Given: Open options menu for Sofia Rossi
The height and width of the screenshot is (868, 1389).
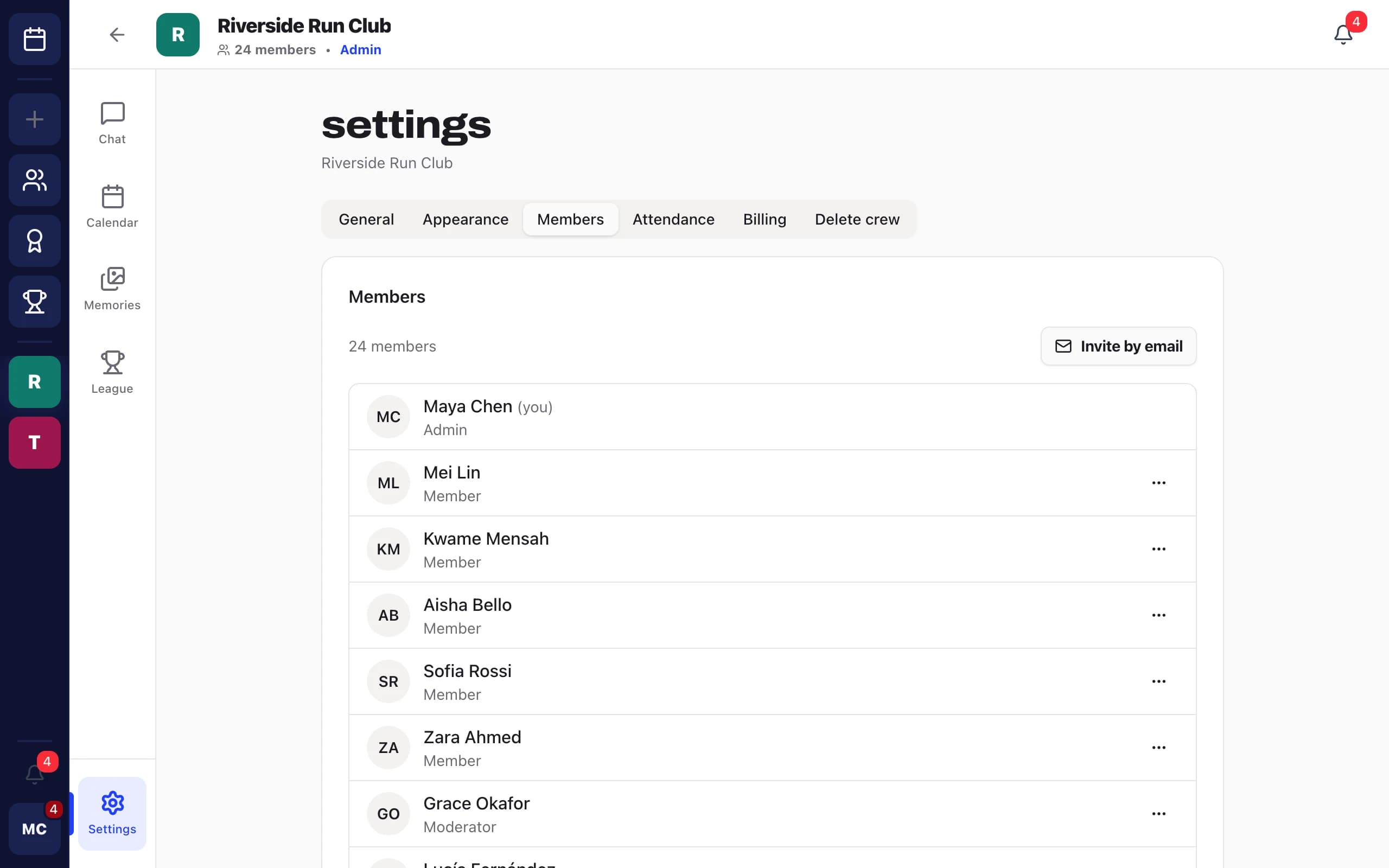Looking at the screenshot, I should click(1159, 681).
